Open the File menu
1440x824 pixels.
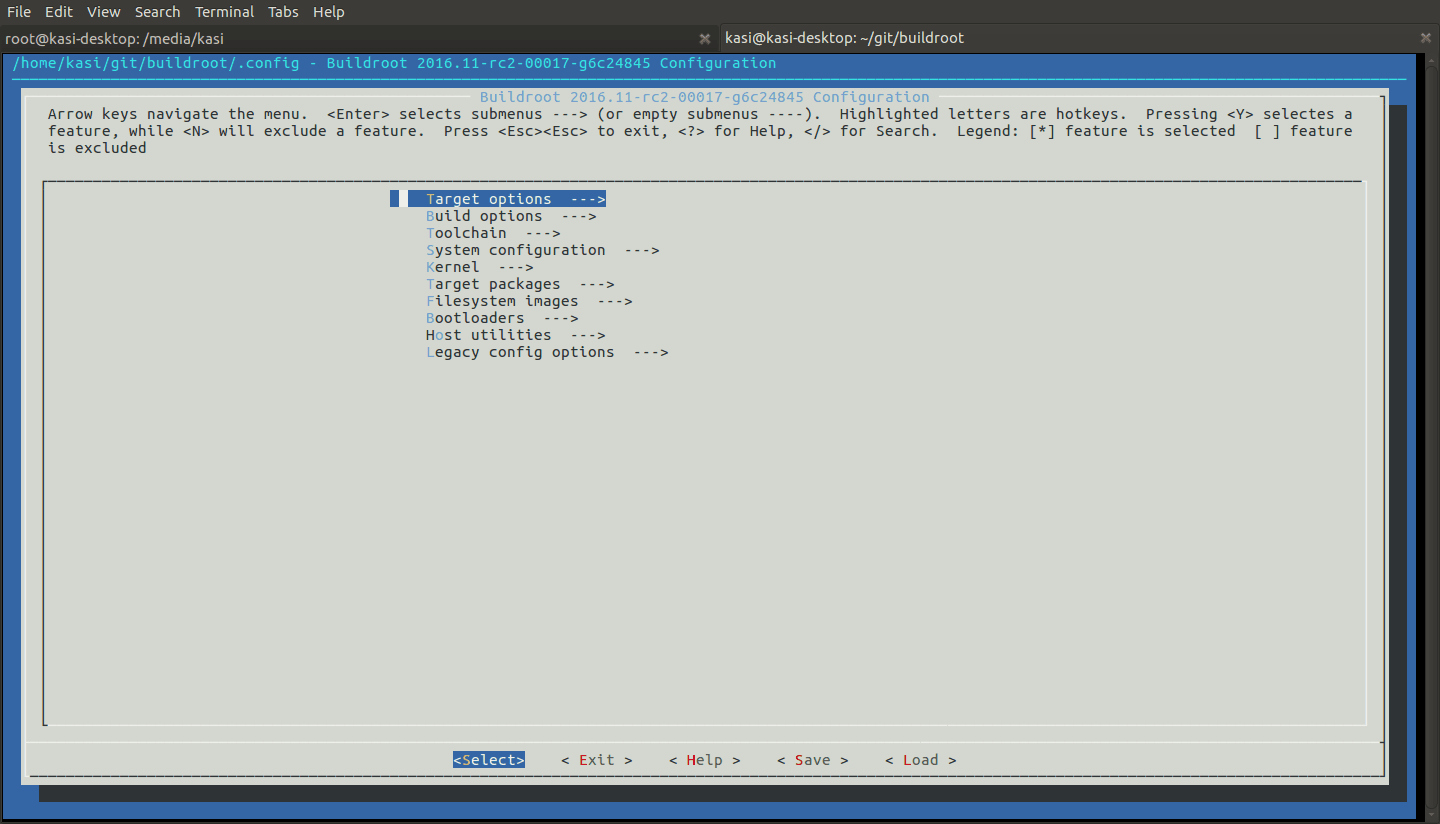coord(19,12)
